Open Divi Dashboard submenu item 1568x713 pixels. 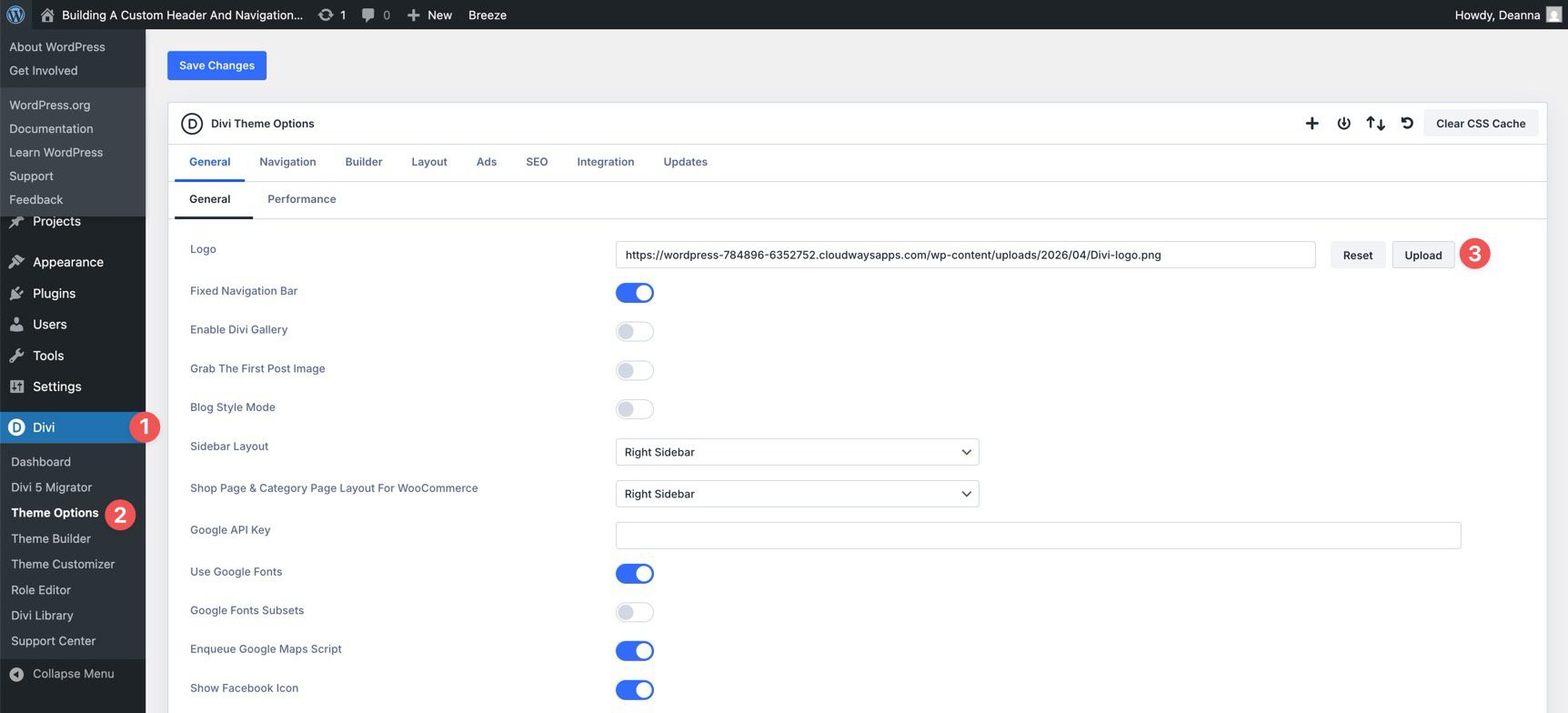(x=41, y=462)
